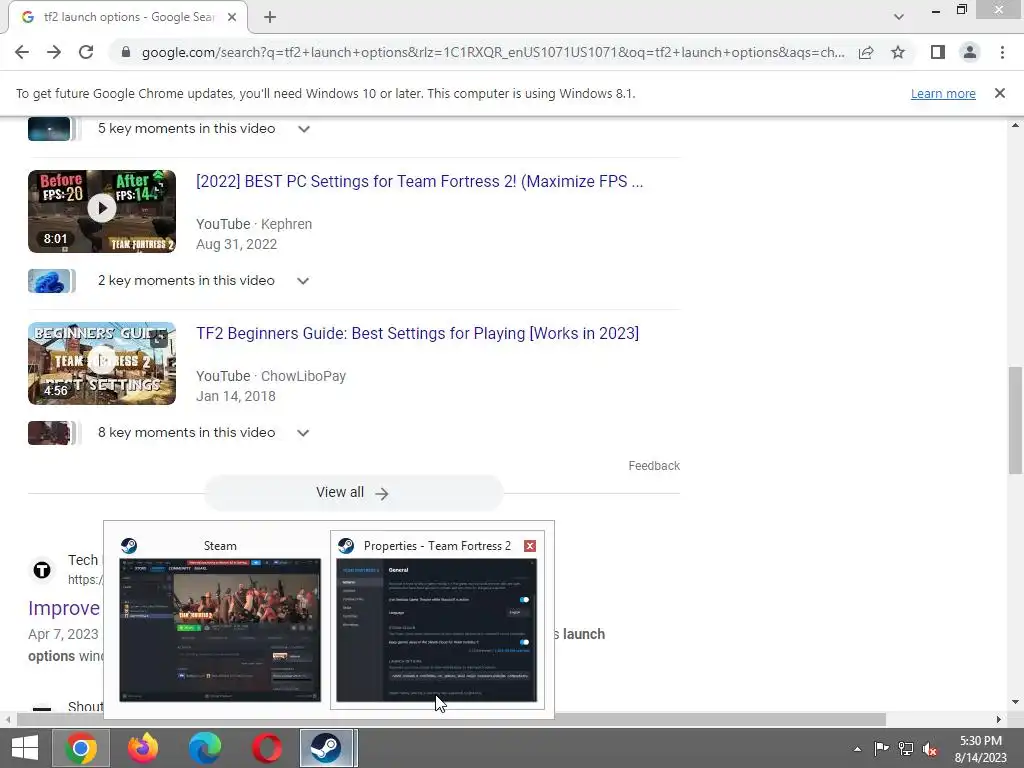
Task: Click YouTube · ChowLiboPay source text
Action: pos(271,376)
